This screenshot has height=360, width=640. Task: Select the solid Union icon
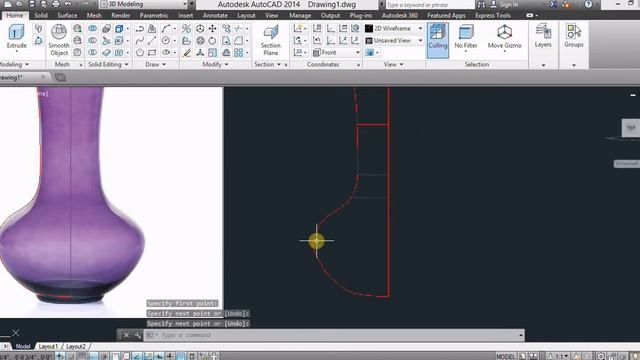coord(93,29)
